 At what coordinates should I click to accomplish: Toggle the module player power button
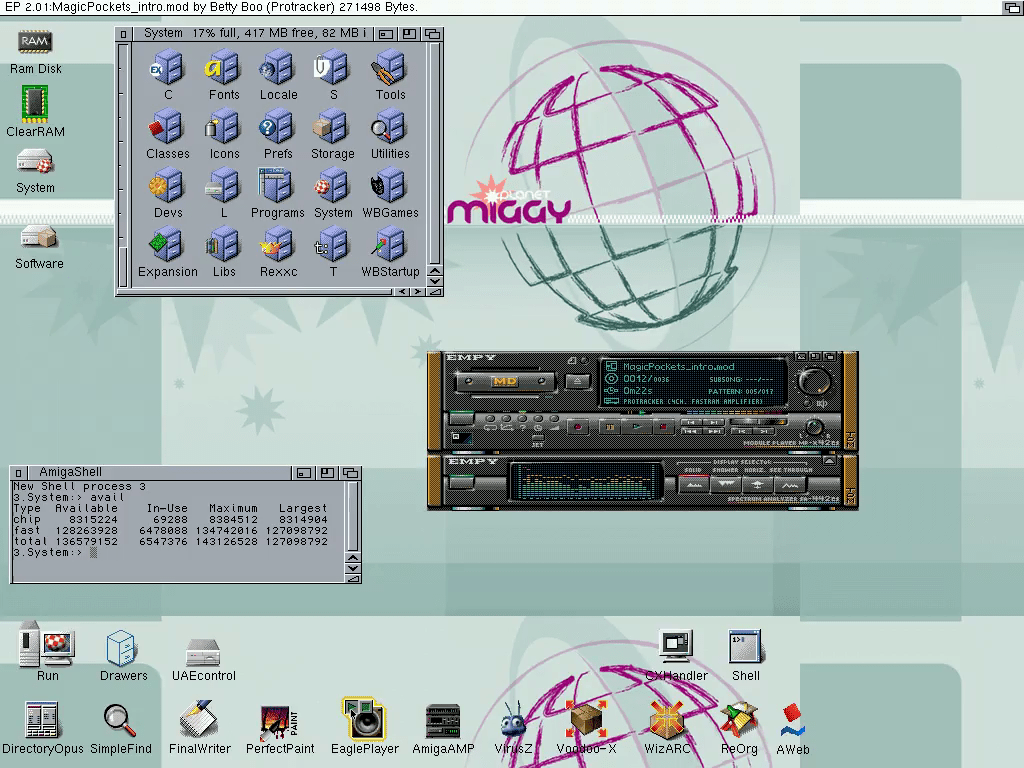(462, 418)
